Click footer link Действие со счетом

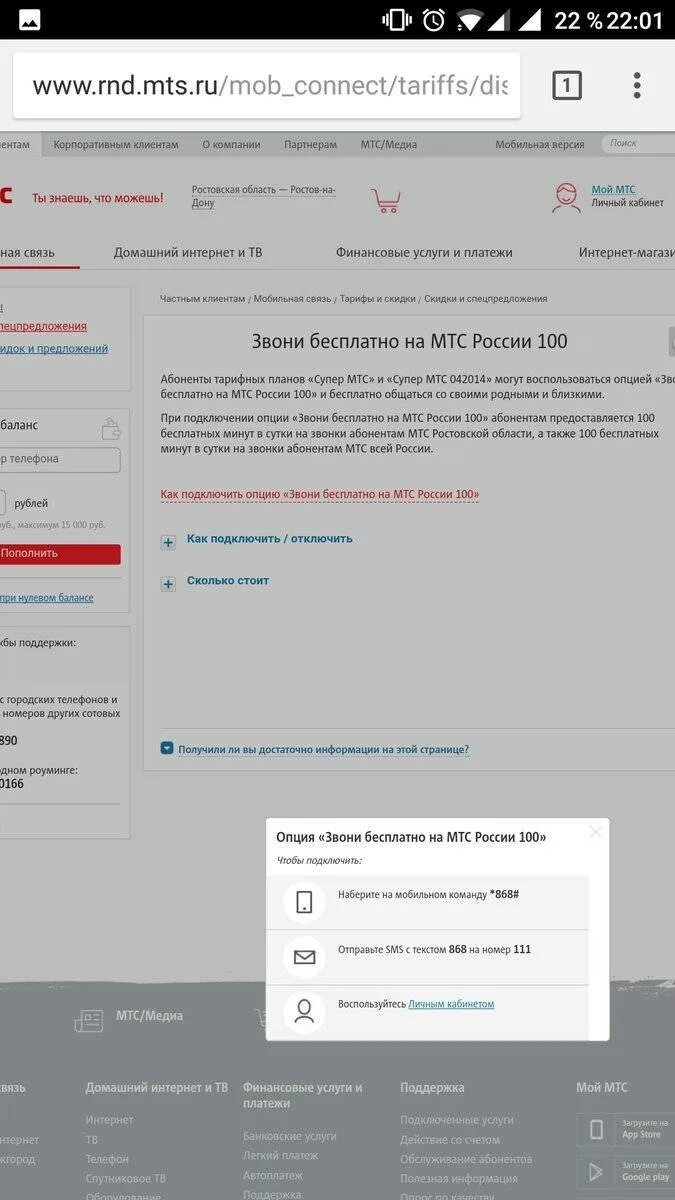pos(450,1140)
